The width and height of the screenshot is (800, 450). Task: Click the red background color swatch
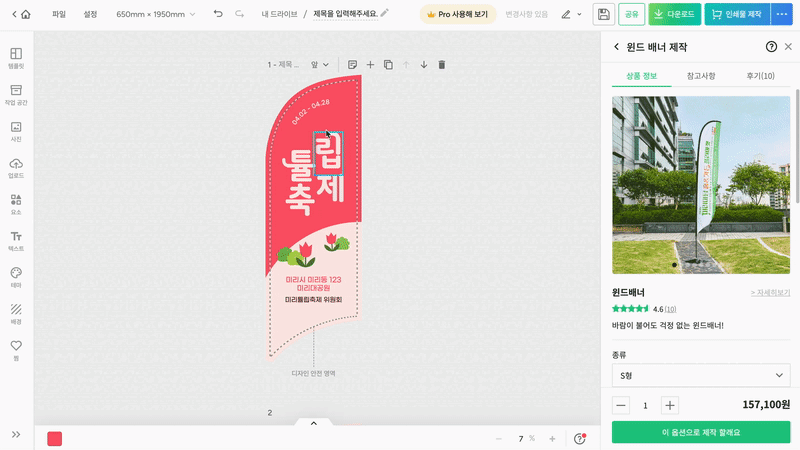[54, 439]
